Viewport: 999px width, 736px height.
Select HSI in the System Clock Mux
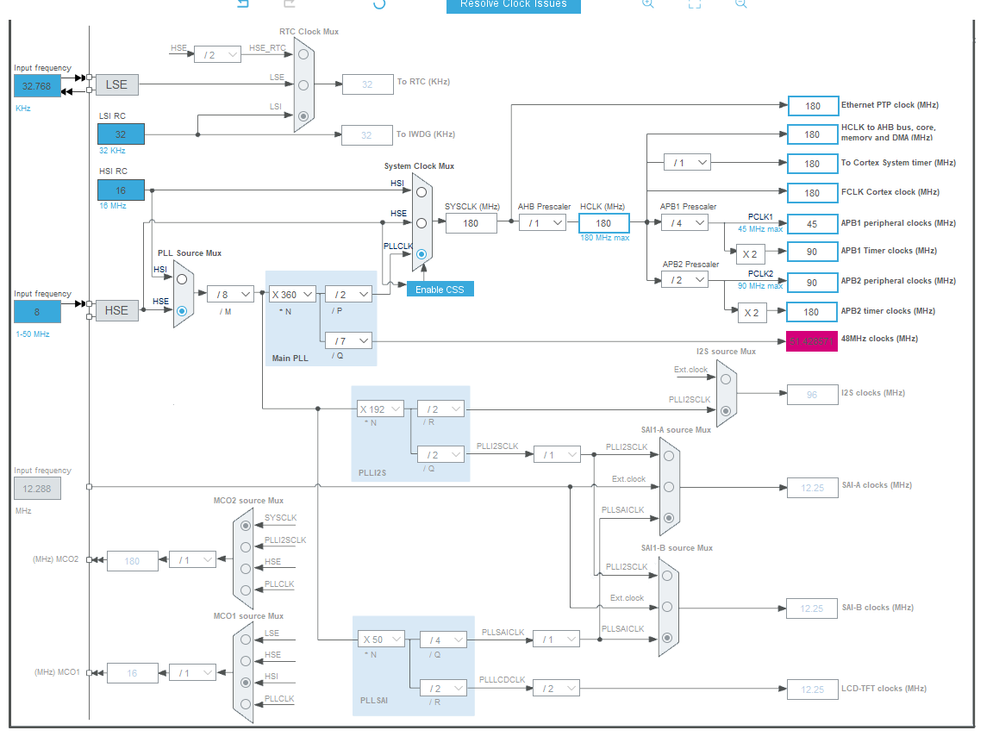(x=421, y=192)
